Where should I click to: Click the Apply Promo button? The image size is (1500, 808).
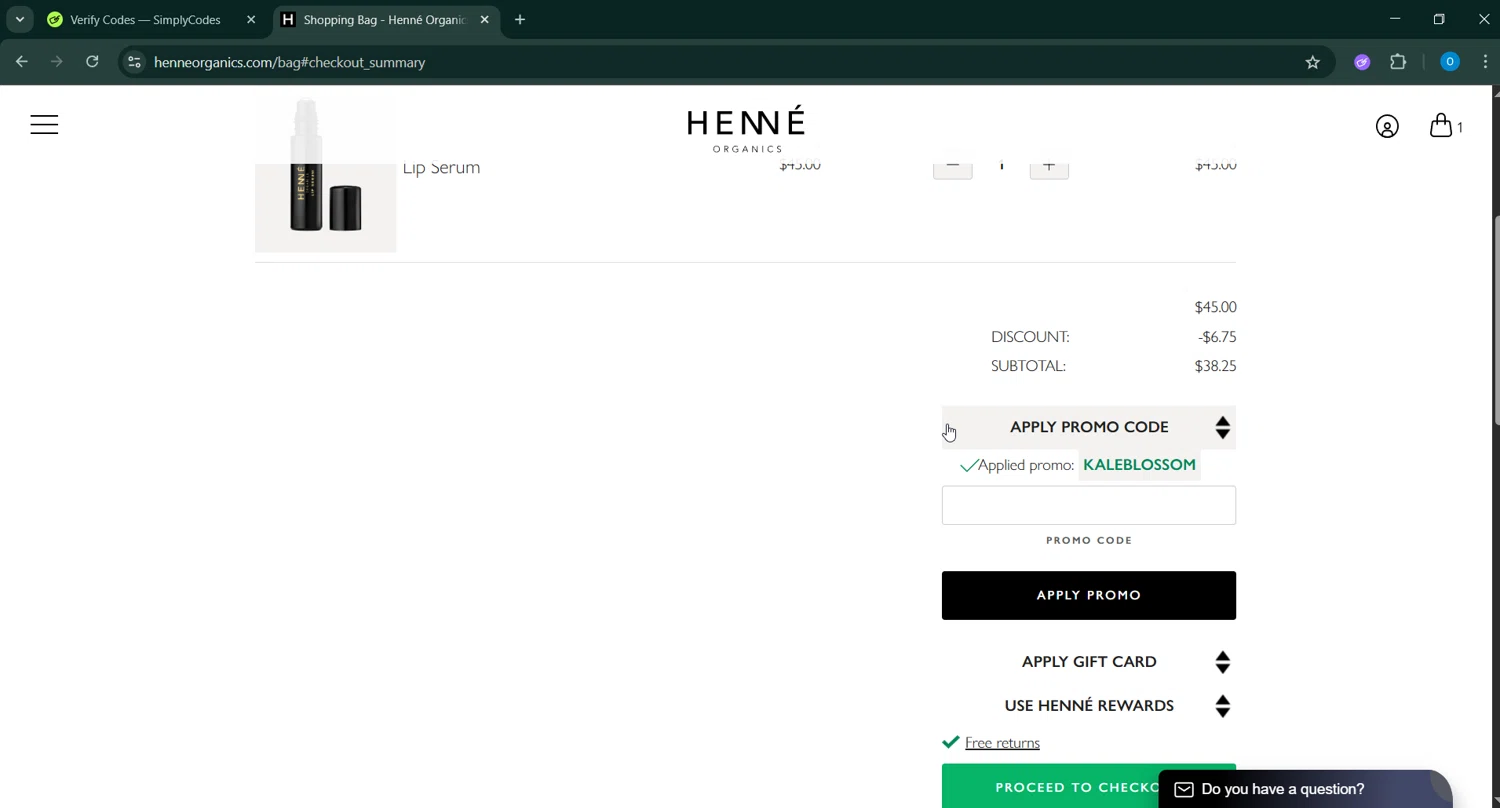[1089, 595]
